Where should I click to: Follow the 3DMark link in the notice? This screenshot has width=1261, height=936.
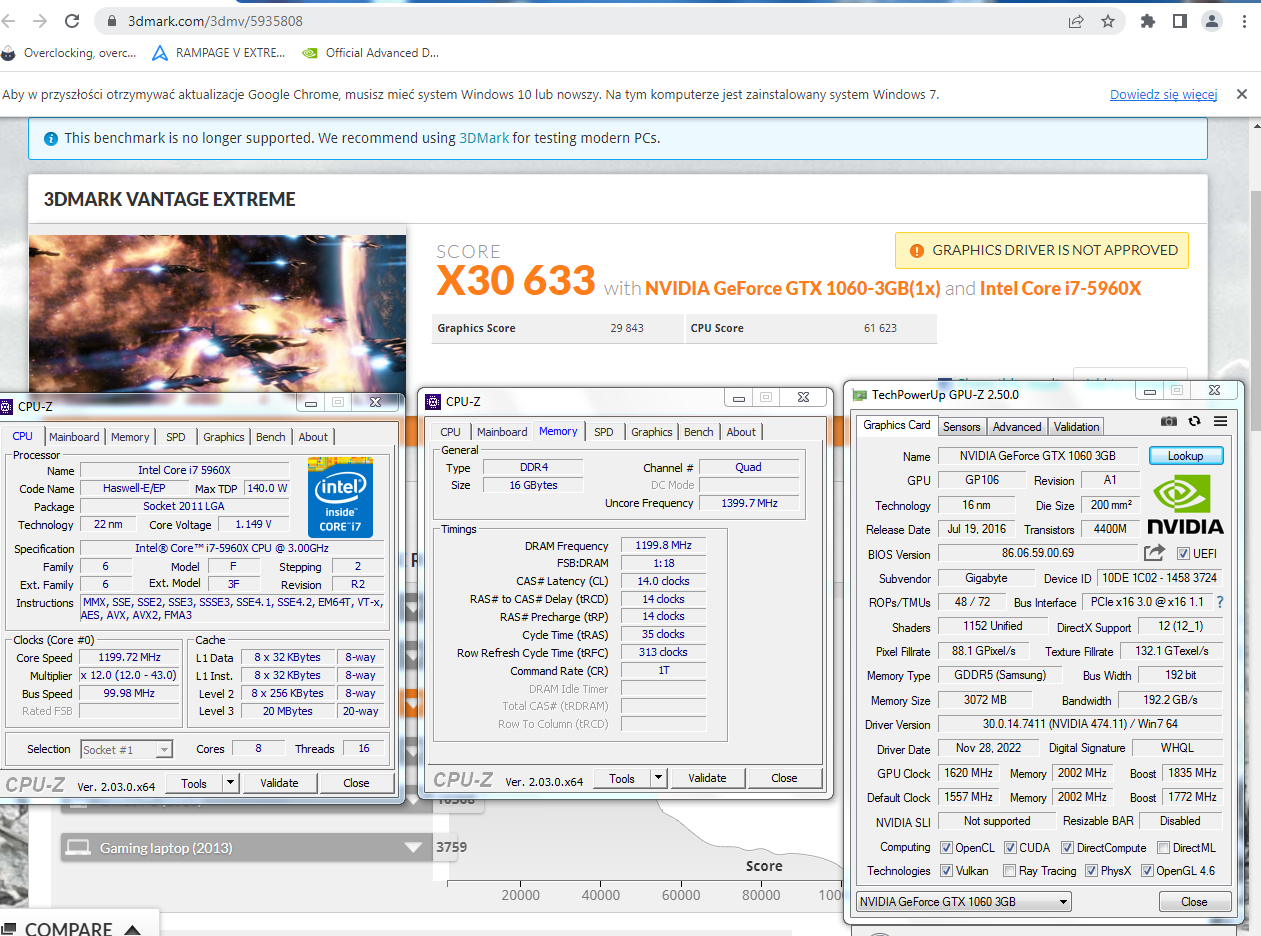pos(484,138)
